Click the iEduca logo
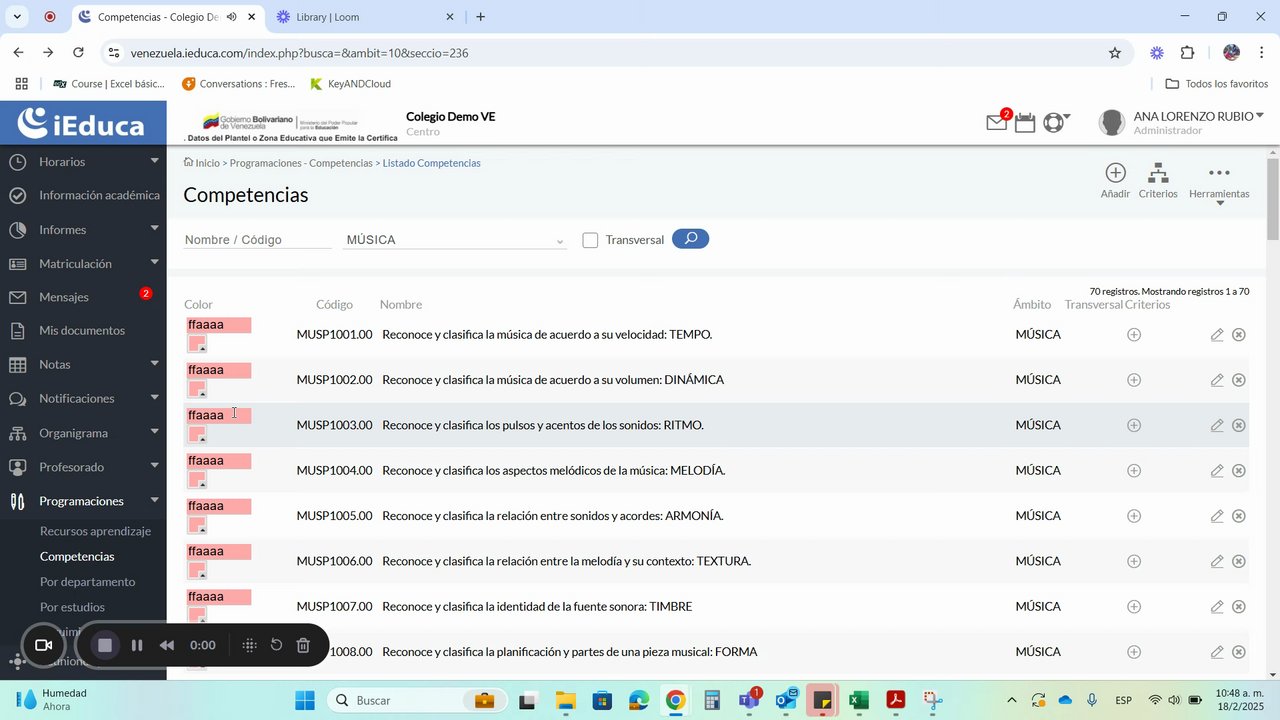The image size is (1280, 720). [x=82, y=123]
